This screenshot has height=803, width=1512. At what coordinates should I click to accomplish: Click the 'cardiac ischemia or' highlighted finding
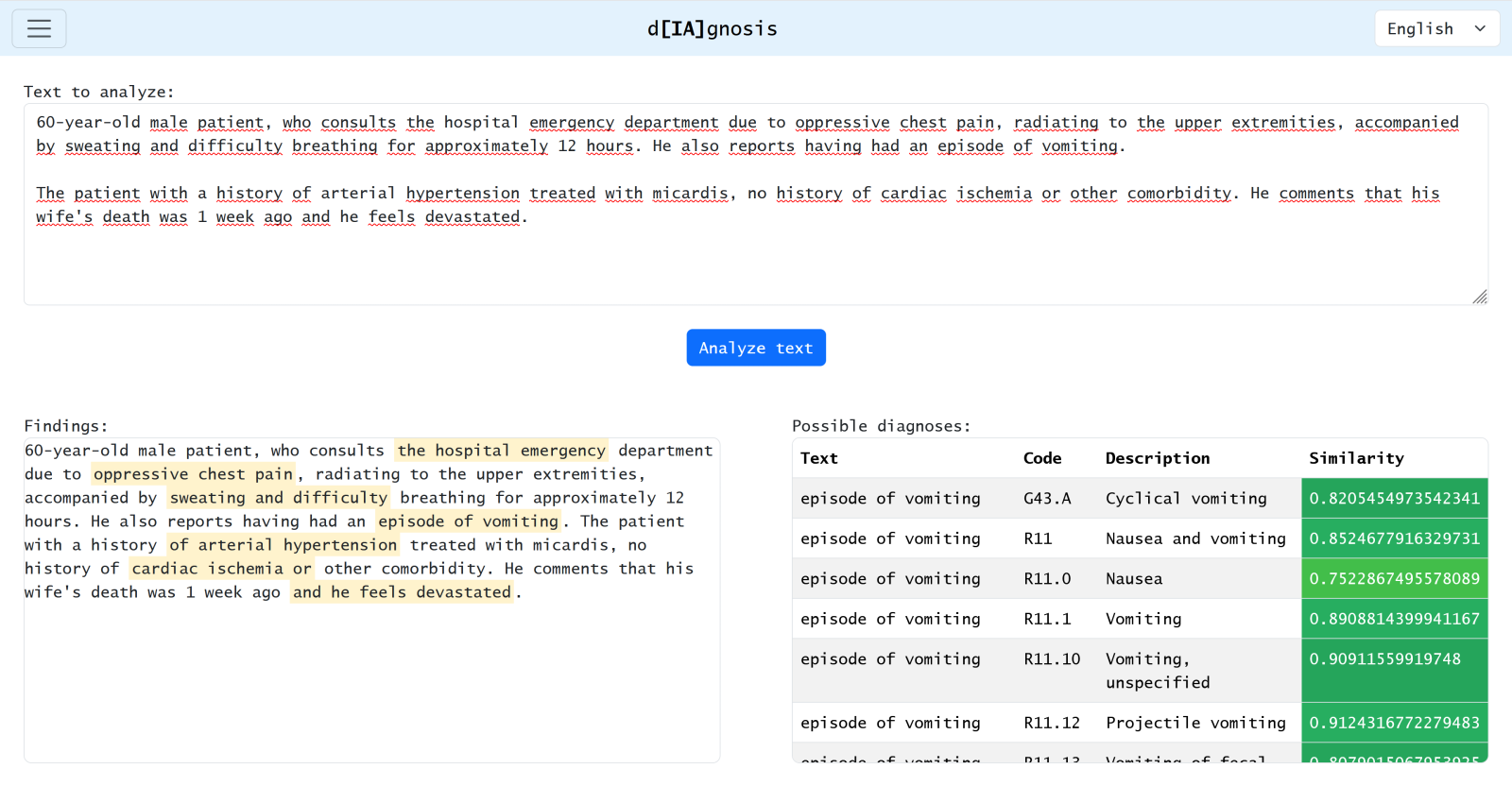click(x=221, y=569)
